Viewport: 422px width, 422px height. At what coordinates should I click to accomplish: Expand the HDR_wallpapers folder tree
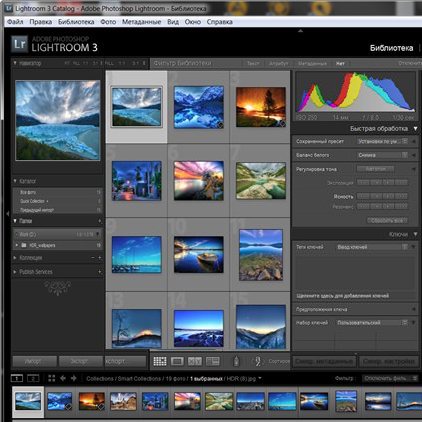(17, 245)
